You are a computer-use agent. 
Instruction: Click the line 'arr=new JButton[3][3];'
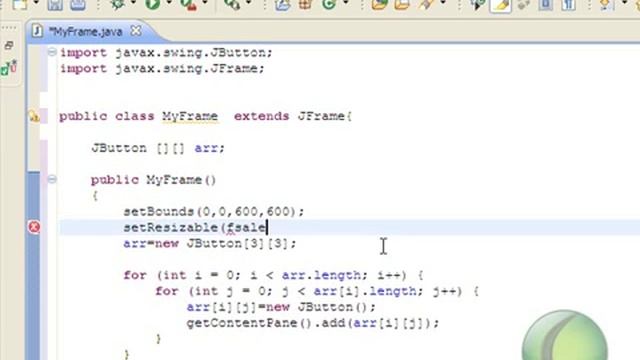pos(210,244)
